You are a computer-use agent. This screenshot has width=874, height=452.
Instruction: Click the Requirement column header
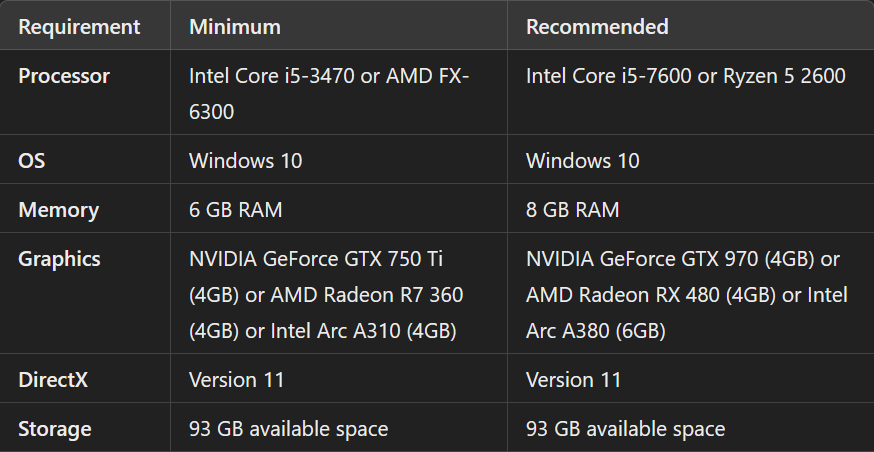tap(79, 27)
